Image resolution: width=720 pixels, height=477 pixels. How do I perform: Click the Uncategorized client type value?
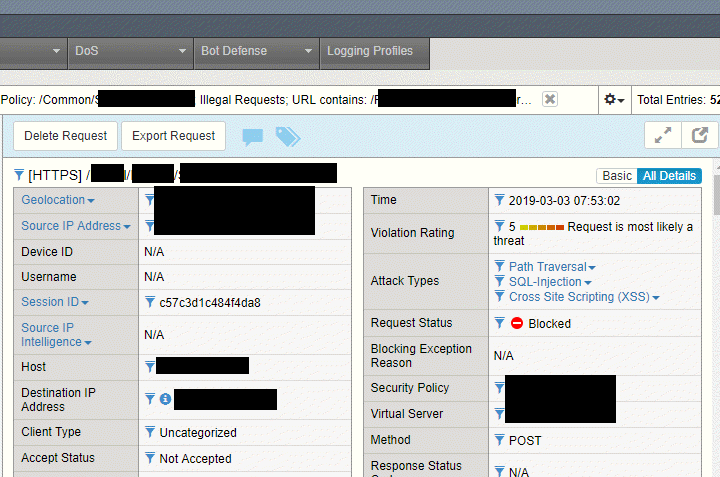tap(198, 432)
